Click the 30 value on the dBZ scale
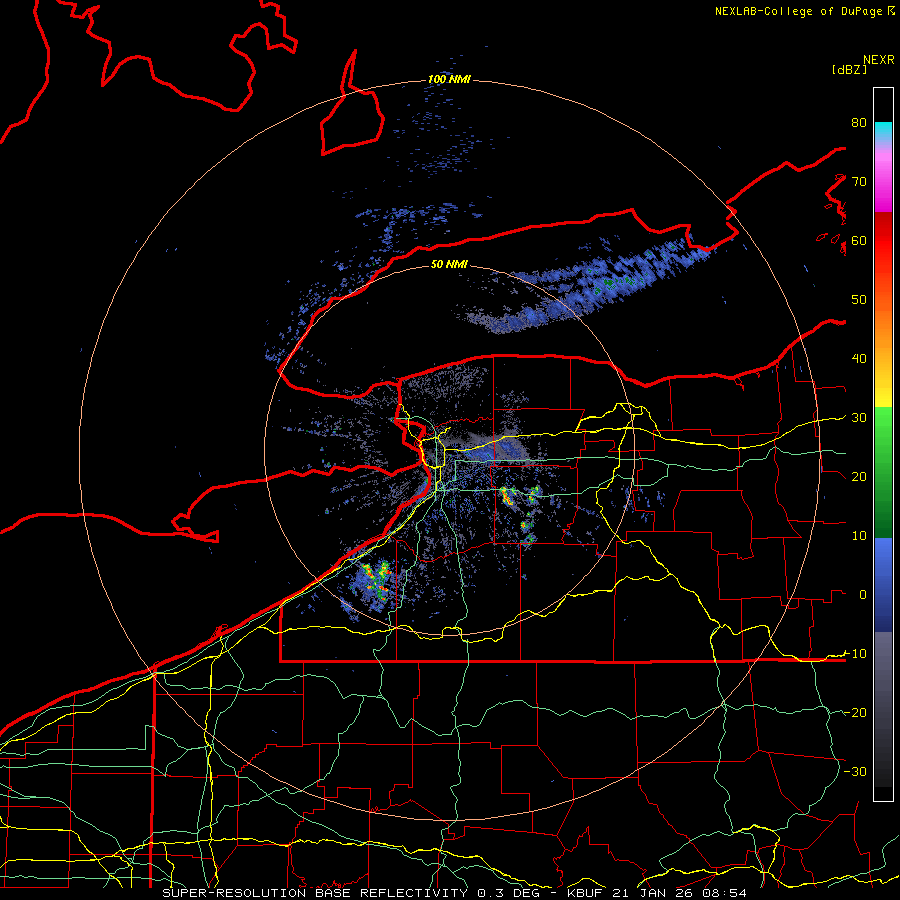900x900 pixels. click(x=859, y=417)
